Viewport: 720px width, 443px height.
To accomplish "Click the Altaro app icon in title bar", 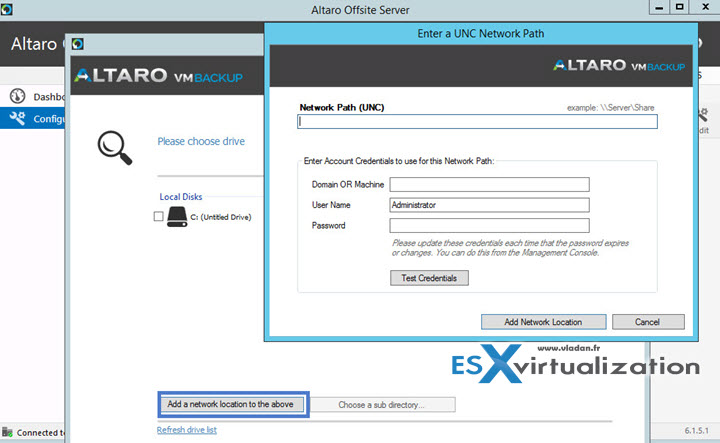I will 6,9.
